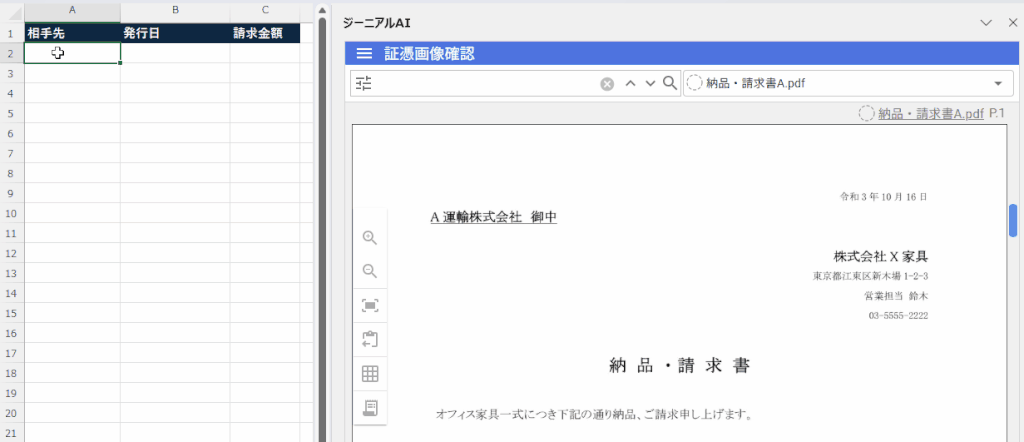This screenshot has width=1024, height=442.
Task: Open the hamburger menu beside 証憑画像確認
Action: tap(364, 54)
